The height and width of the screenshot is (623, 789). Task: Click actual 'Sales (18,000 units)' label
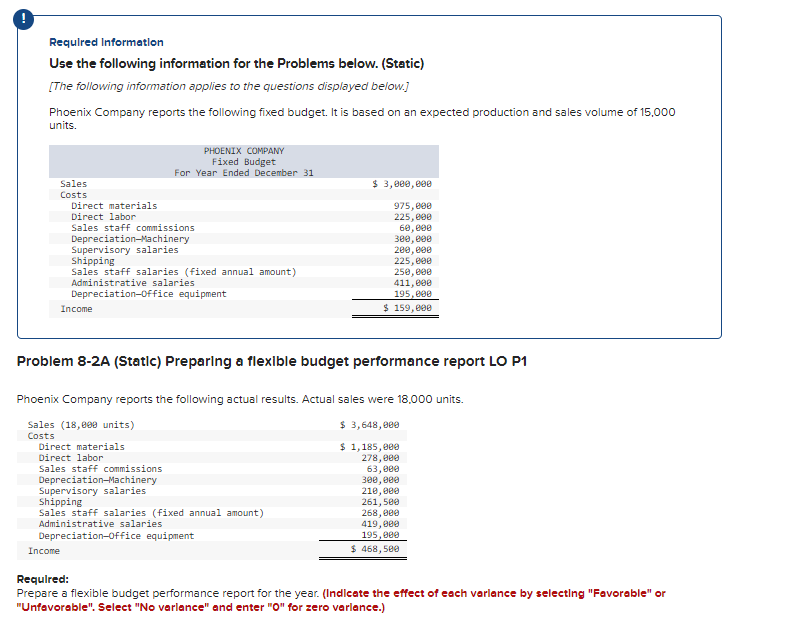click(x=82, y=425)
